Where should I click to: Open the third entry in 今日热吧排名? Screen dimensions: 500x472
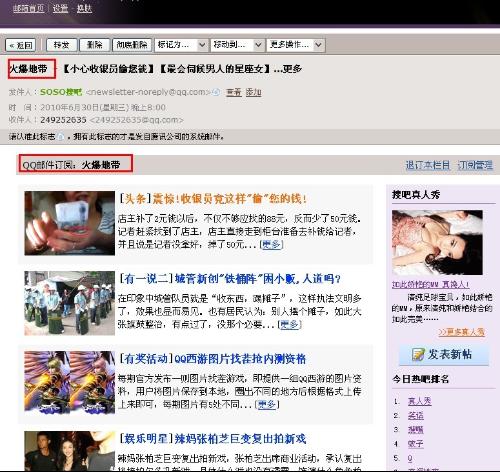(416, 430)
